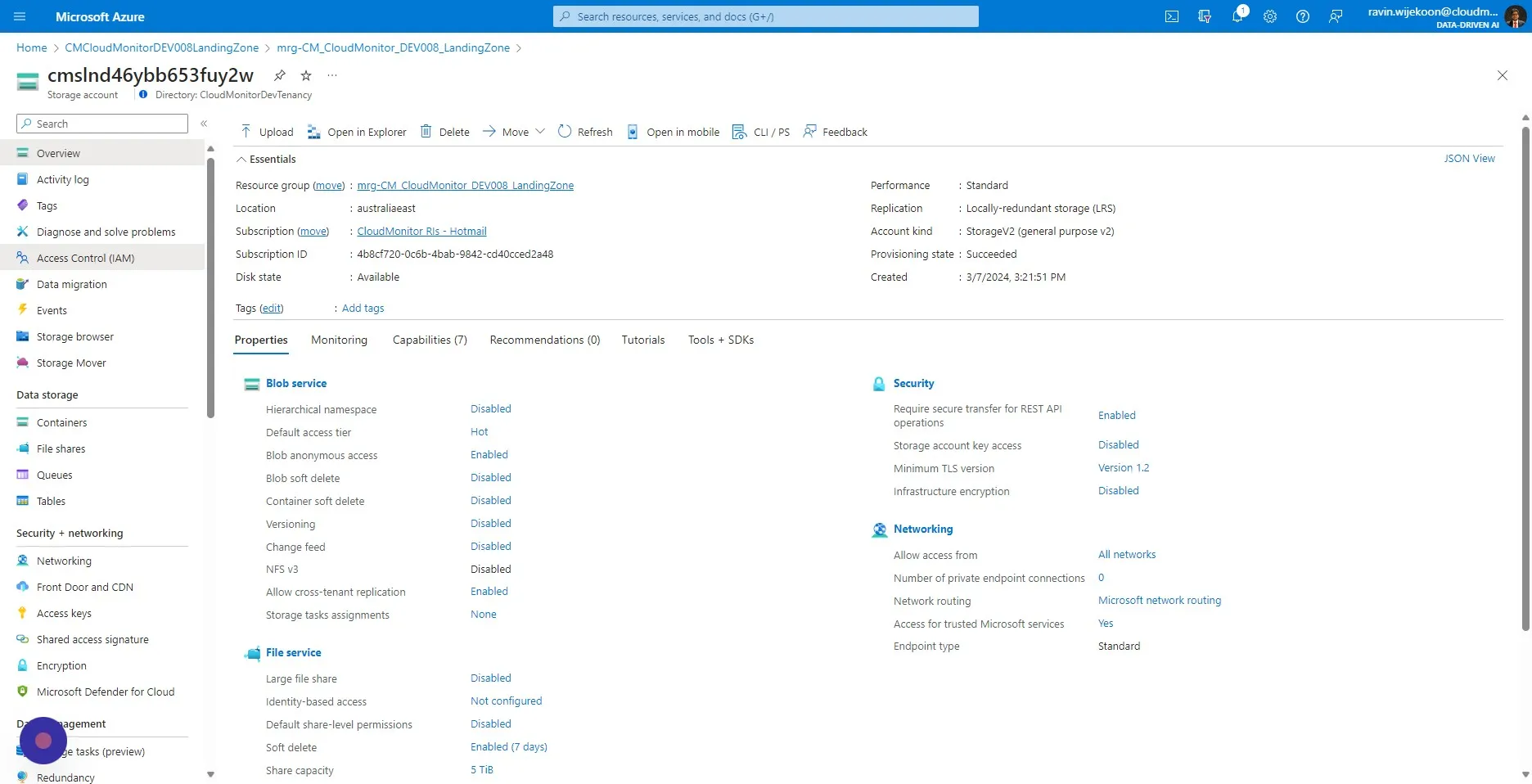1532x784 pixels.
Task: Open Storage browser
Action: (102, 336)
